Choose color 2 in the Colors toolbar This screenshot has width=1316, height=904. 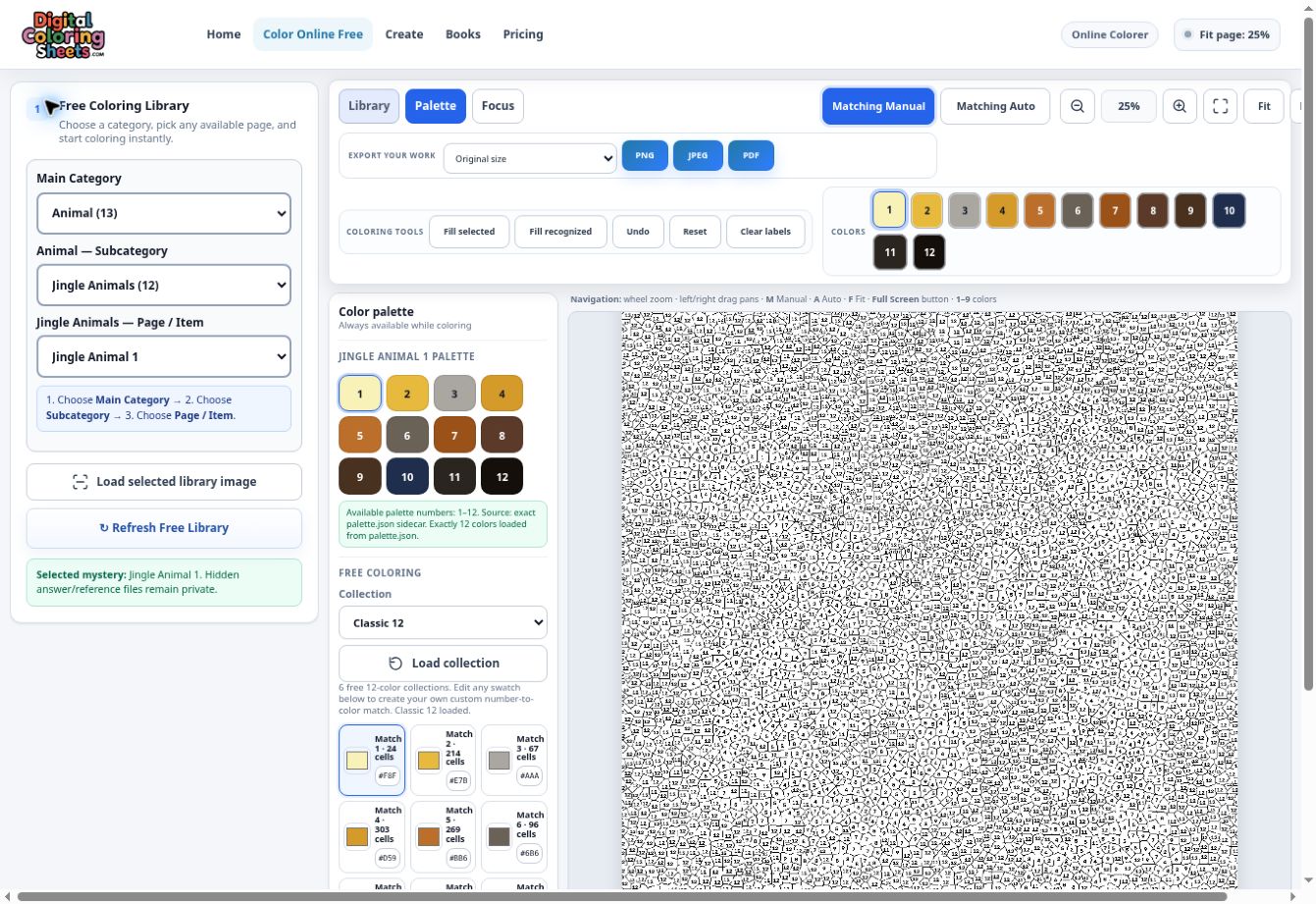click(x=926, y=210)
